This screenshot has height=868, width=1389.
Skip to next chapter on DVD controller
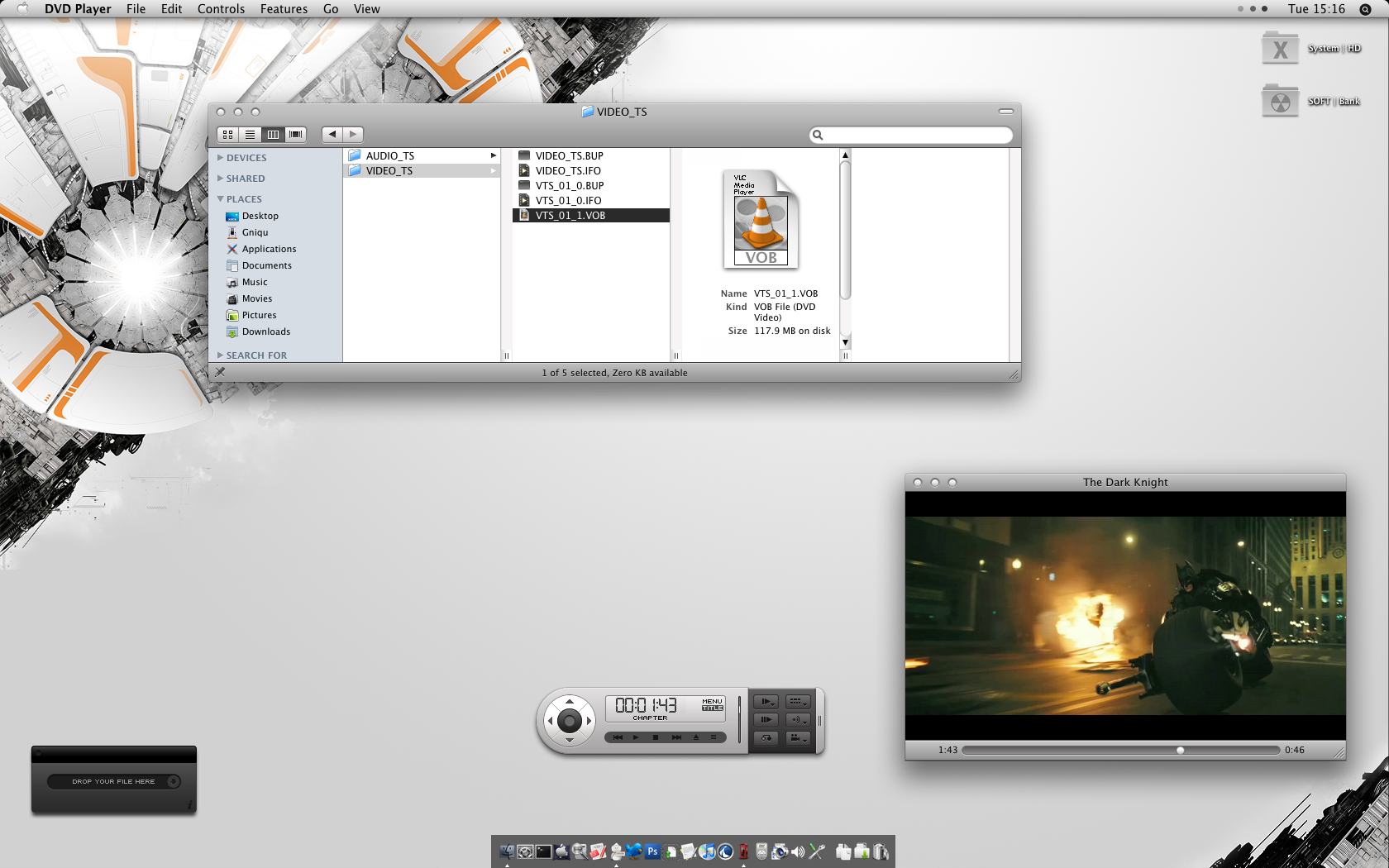click(x=676, y=737)
